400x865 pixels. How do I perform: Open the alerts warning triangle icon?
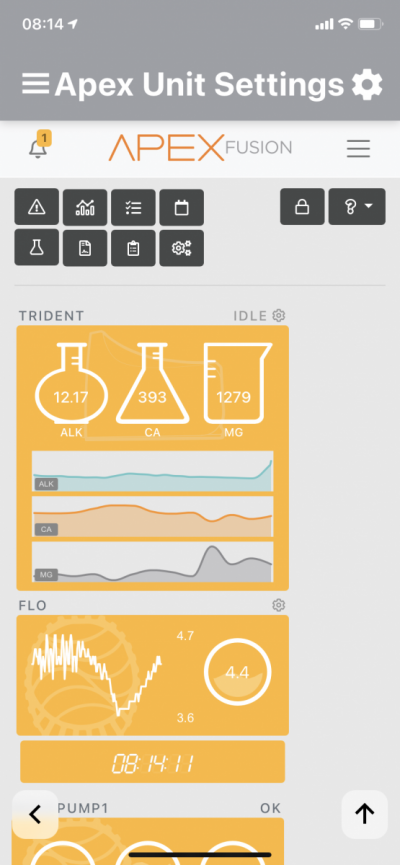click(x=36, y=207)
